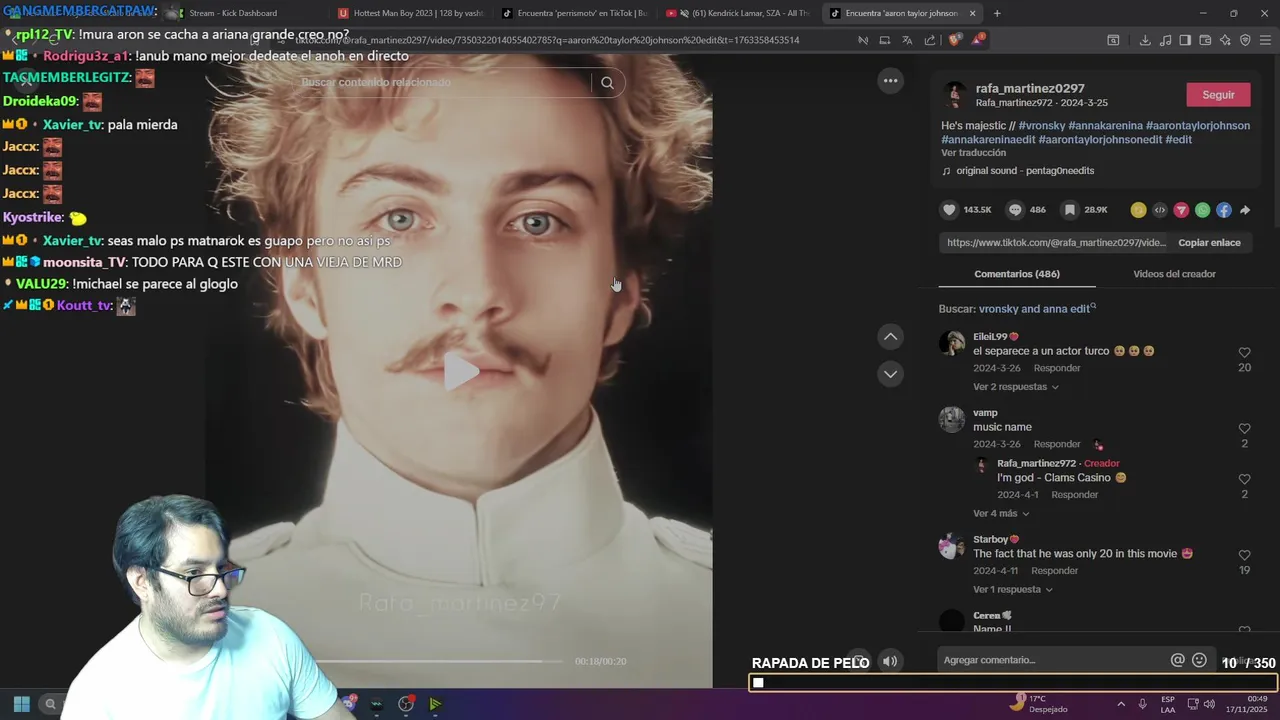Toggle the browser sidebar panel icon
The image size is (1280, 720).
click(x=1185, y=40)
